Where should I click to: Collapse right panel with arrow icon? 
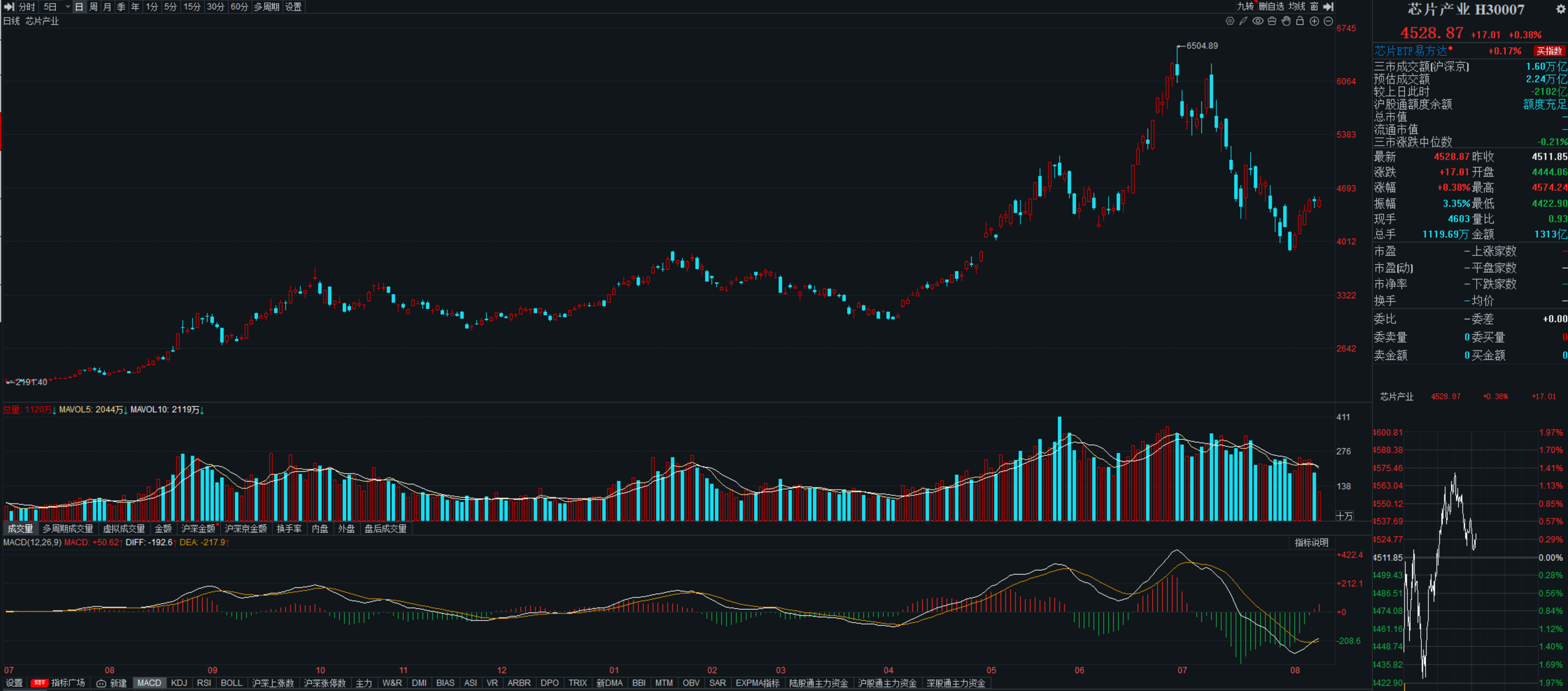[1329, 7]
